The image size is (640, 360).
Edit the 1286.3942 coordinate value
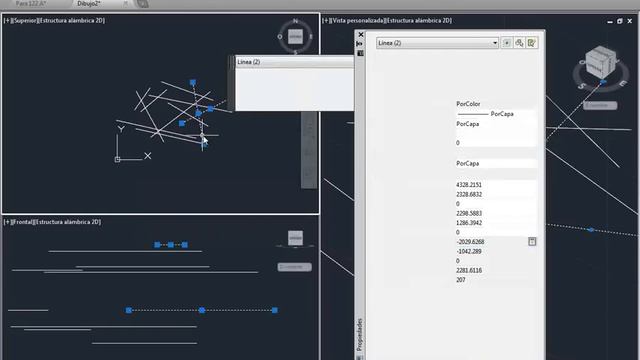(x=469, y=223)
